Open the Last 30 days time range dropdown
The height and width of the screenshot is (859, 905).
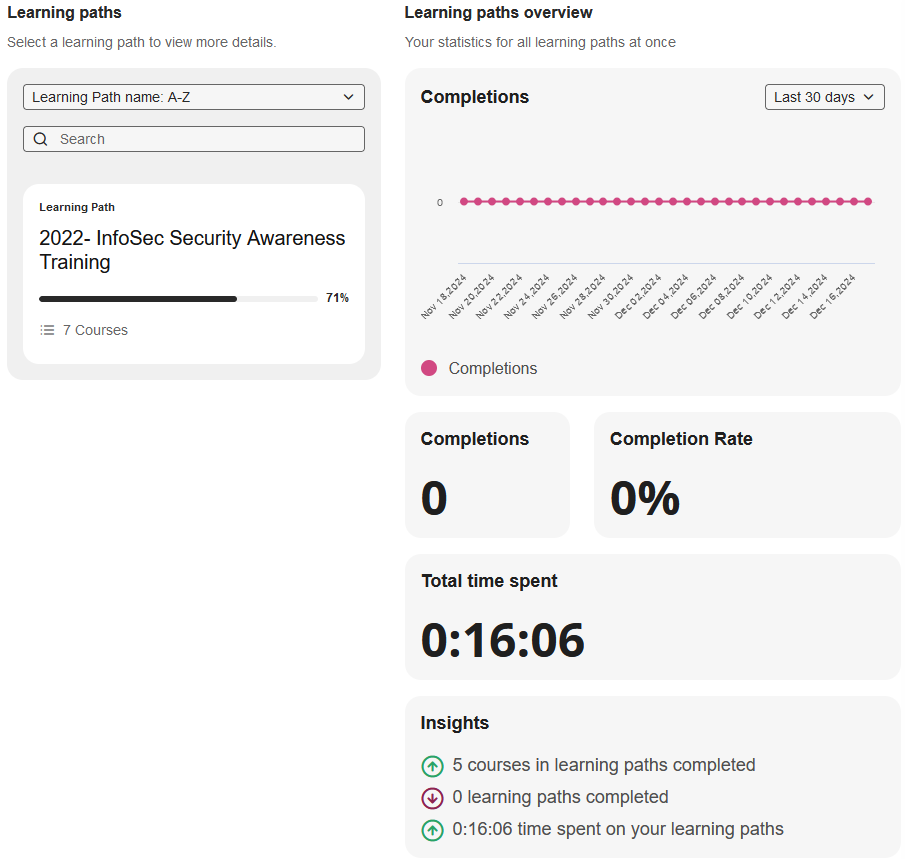coord(824,97)
